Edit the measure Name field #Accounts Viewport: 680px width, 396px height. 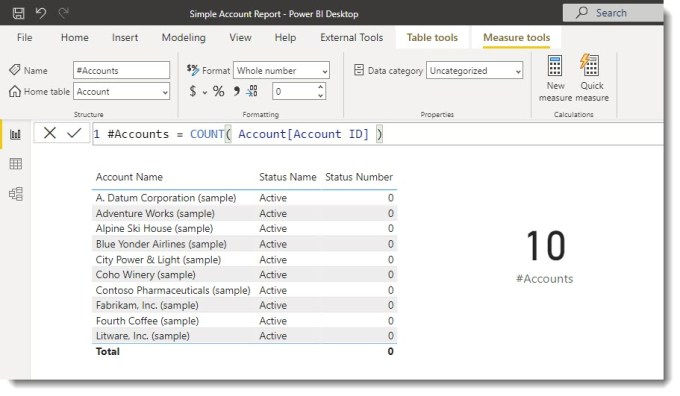pos(121,70)
